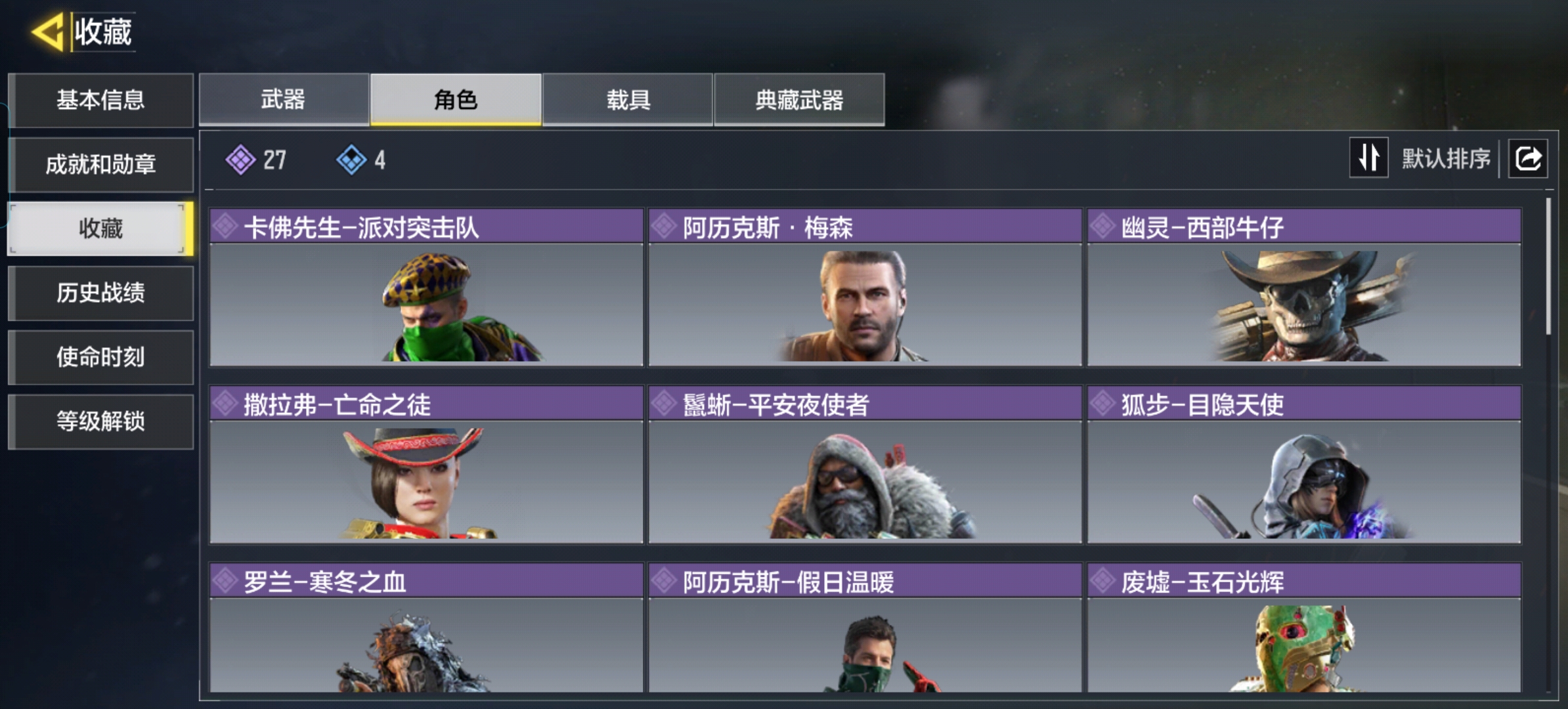Screen dimensions: 1568x709
Task: Open 成就和勋章 section
Action: tap(100, 164)
